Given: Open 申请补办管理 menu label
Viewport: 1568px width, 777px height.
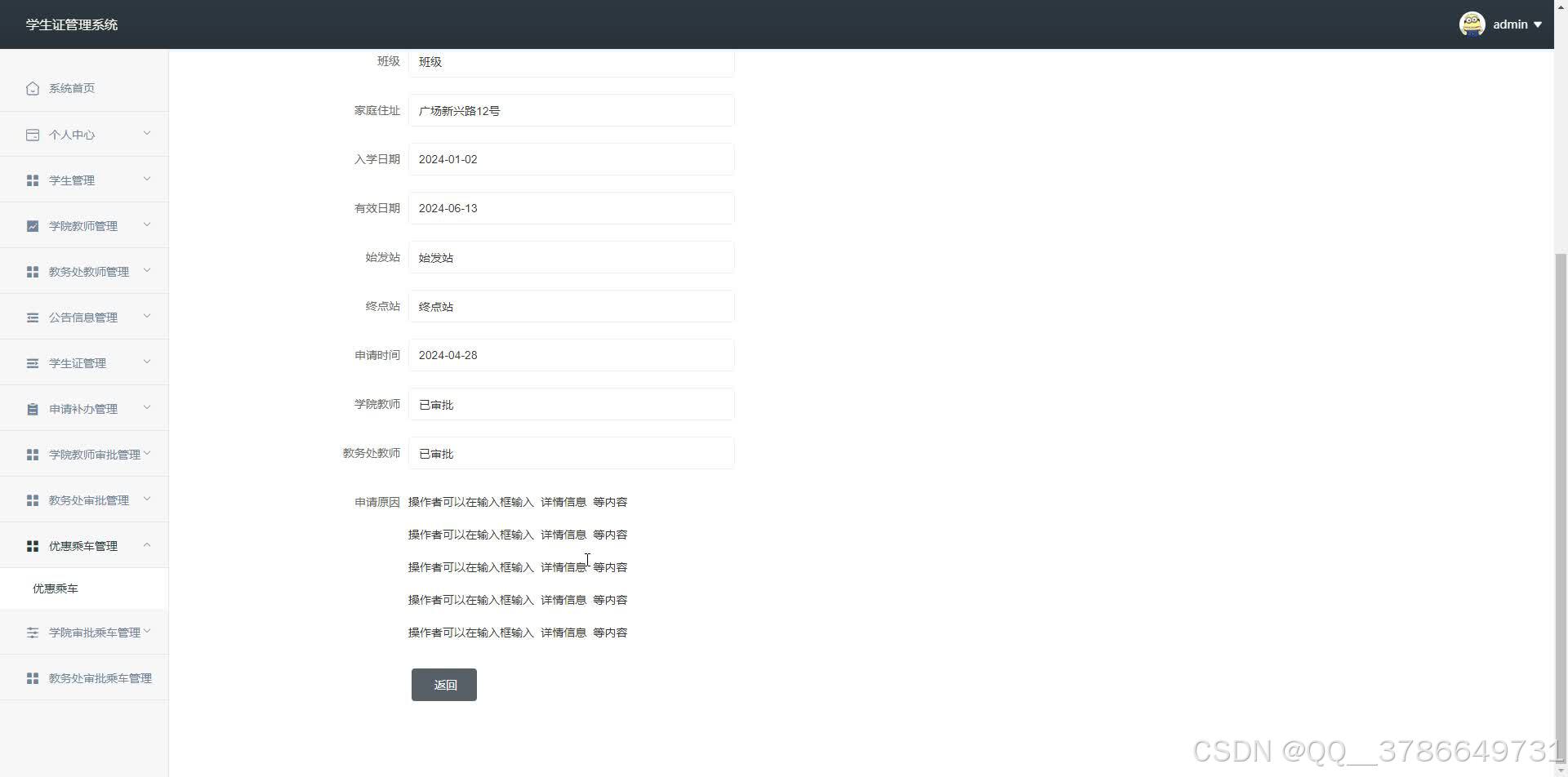Looking at the screenshot, I should click(x=83, y=409).
